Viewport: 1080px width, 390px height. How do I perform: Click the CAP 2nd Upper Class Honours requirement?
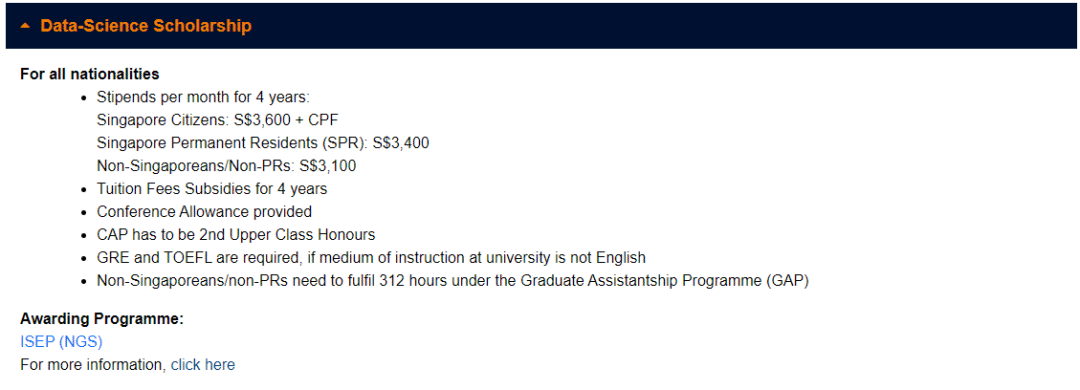[x=236, y=234]
